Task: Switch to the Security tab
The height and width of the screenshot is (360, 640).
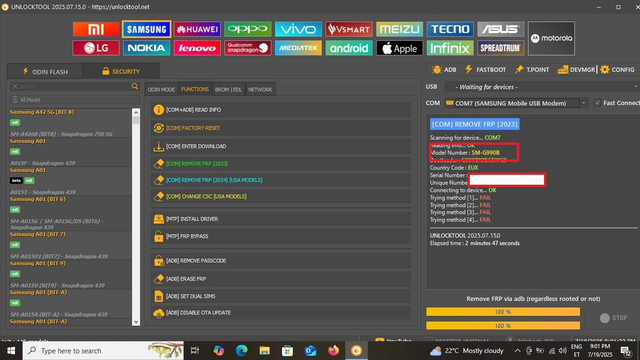Action: click(x=121, y=71)
